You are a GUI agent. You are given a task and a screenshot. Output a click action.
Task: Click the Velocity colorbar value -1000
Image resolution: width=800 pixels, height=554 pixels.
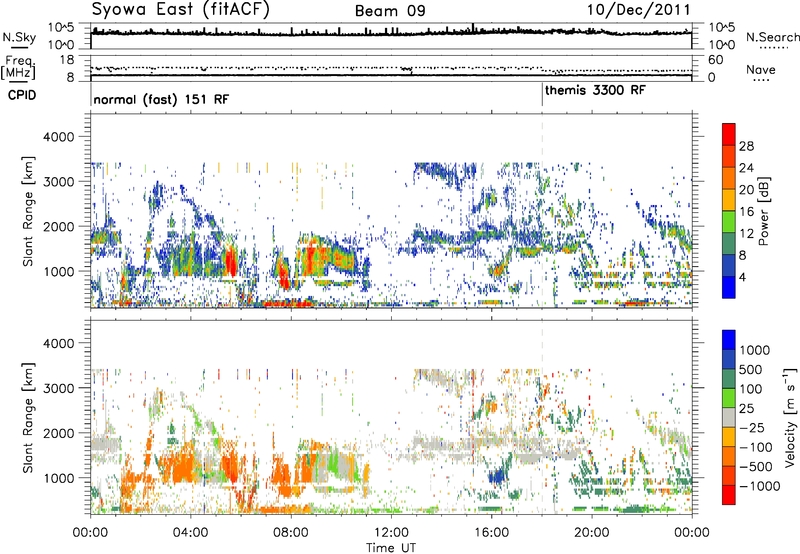click(760, 486)
